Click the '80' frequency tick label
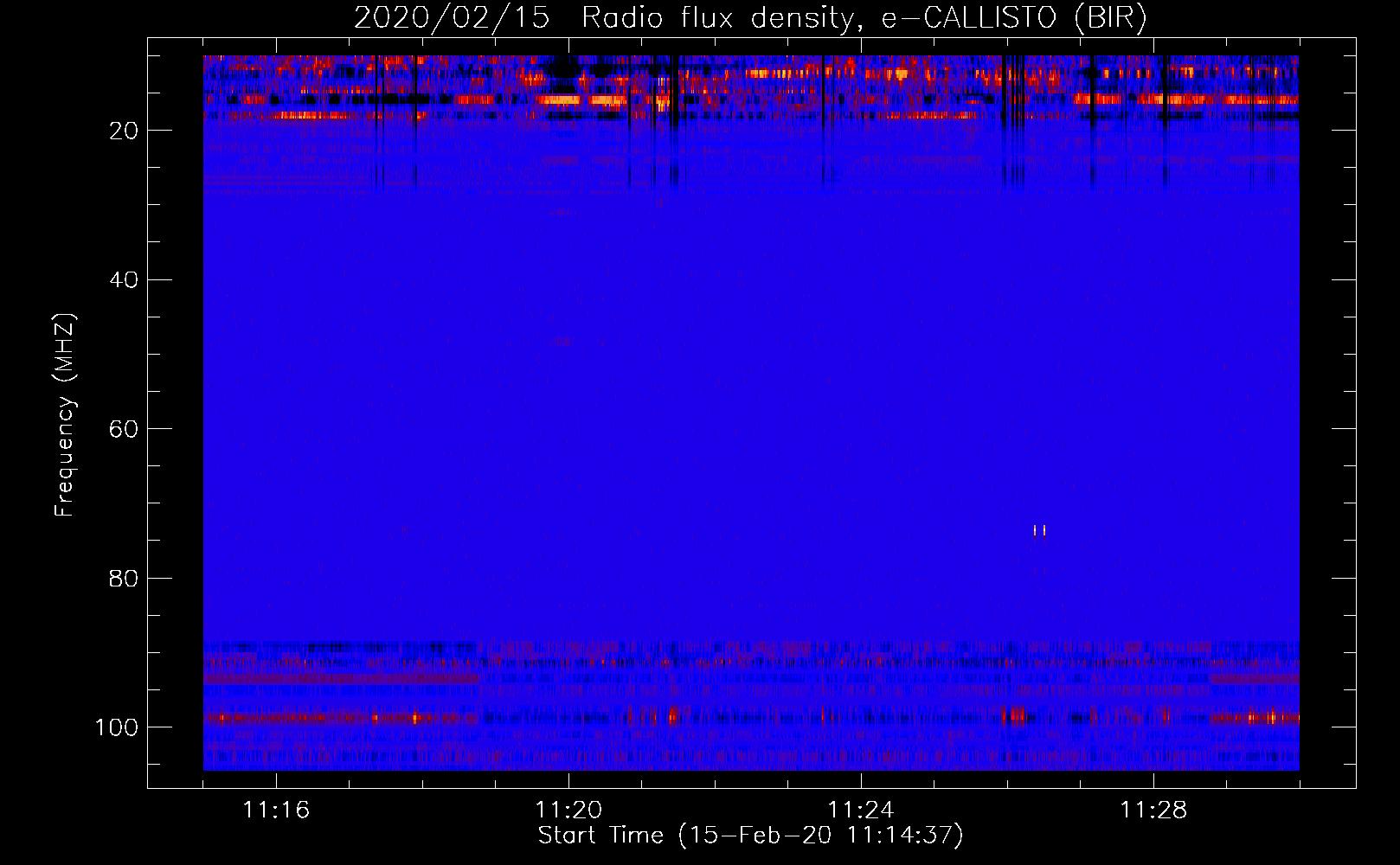The height and width of the screenshot is (865, 1400). coord(124,578)
